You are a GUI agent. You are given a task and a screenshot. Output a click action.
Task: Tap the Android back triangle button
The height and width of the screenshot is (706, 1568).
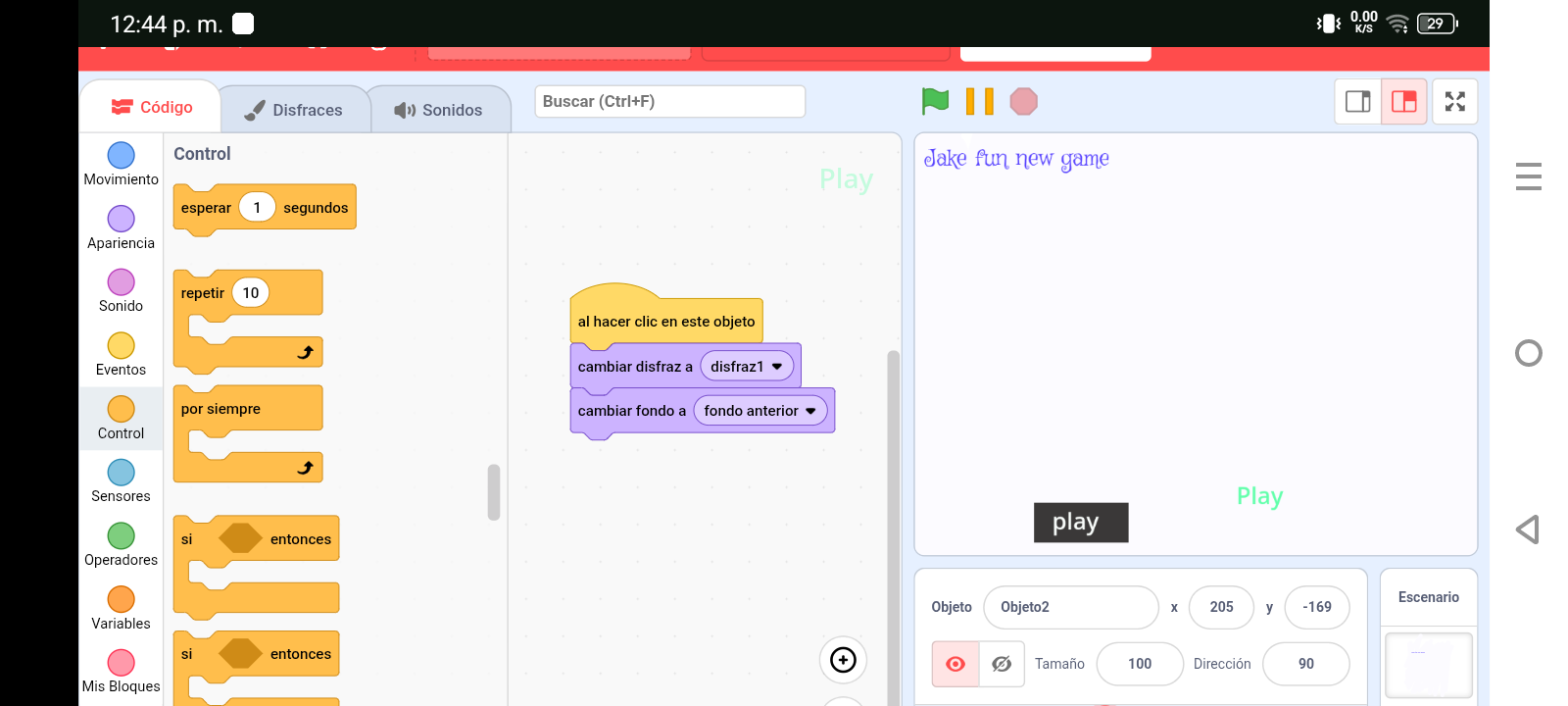[x=1527, y=529]
